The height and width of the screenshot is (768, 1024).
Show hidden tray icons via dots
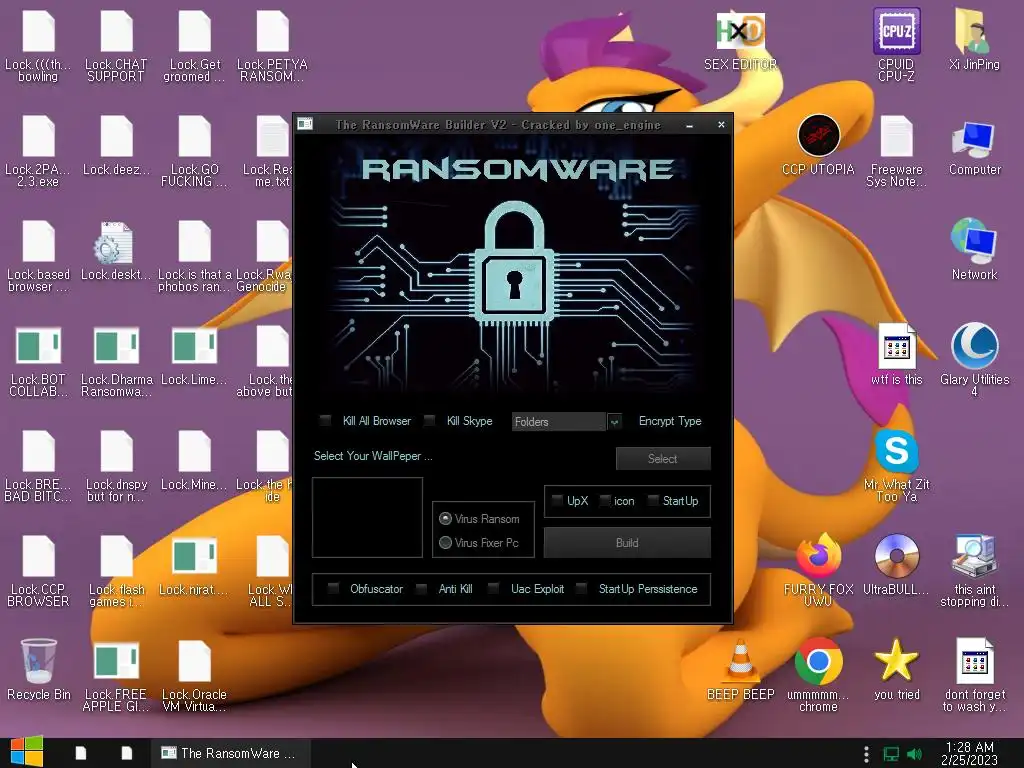[x=866, y=754]
